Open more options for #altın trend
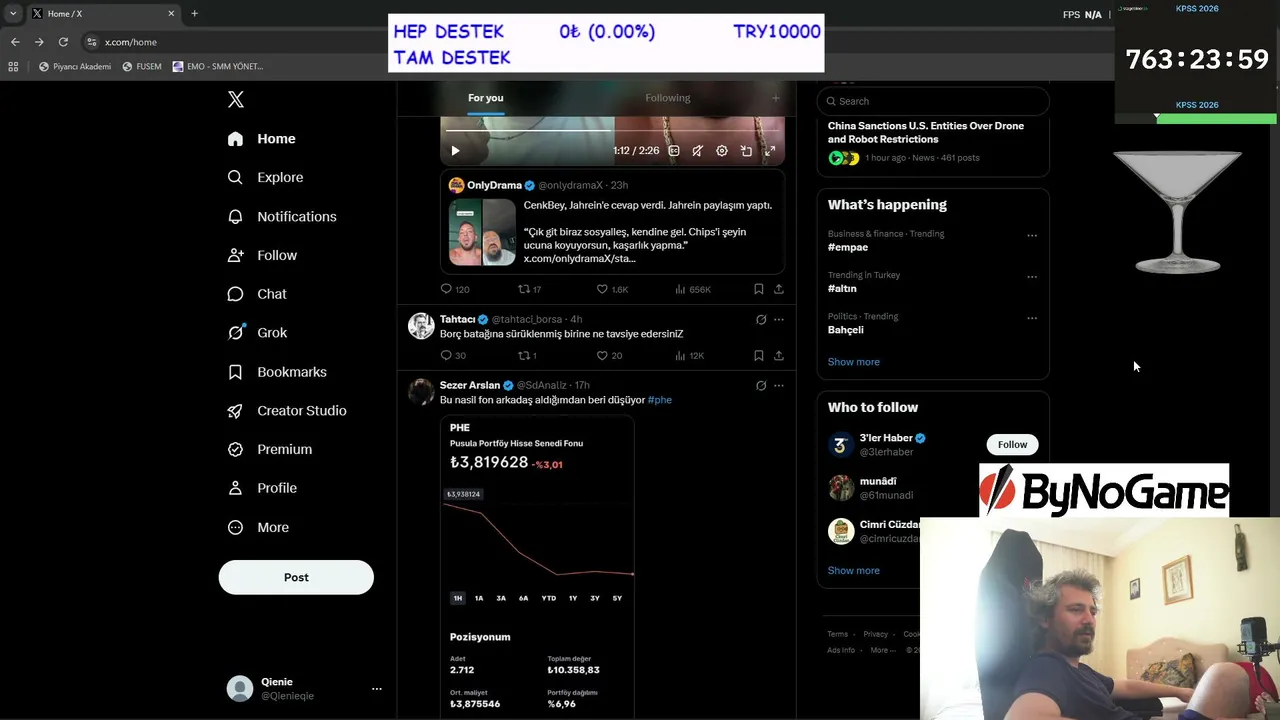 click(x=1032, y=277)
